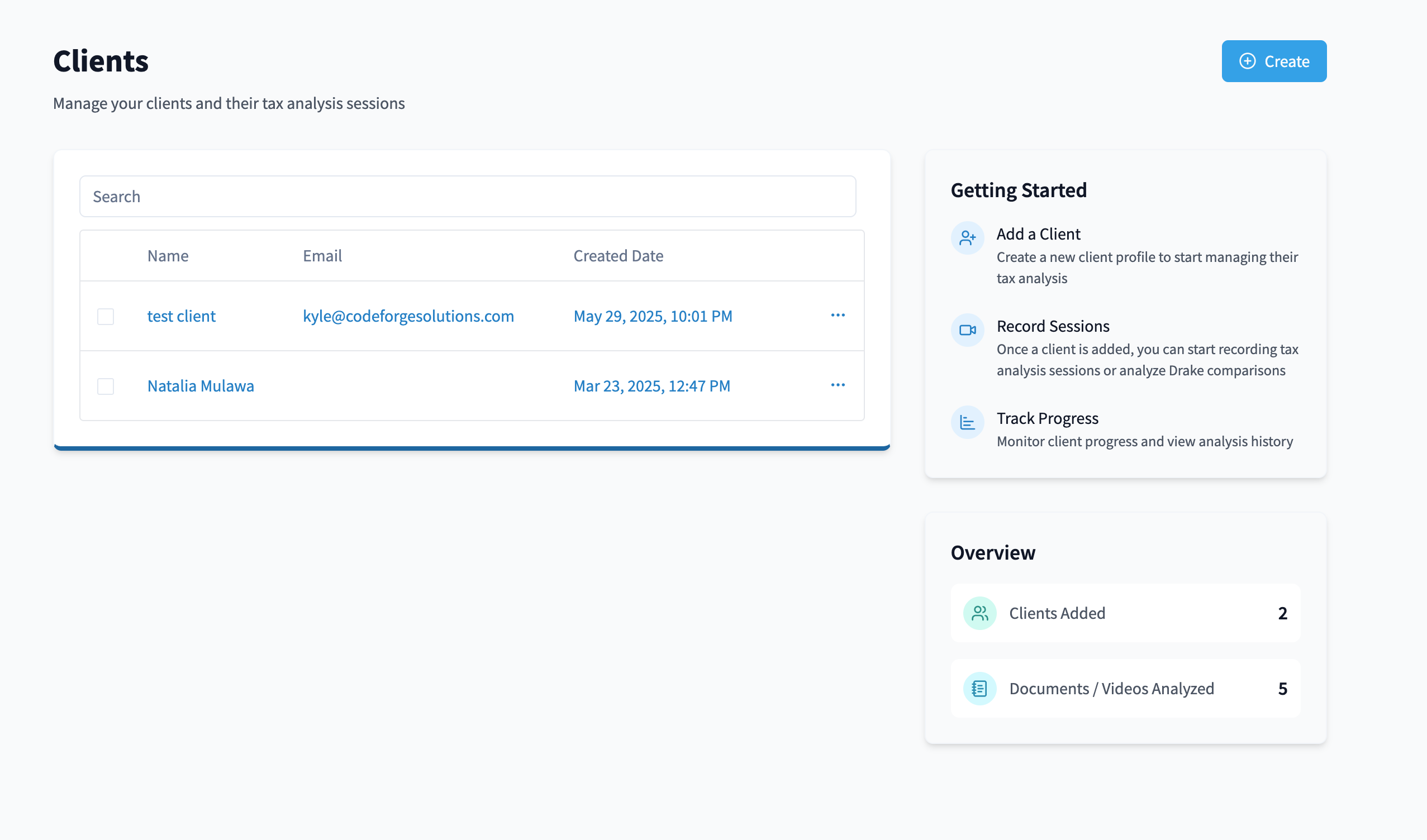Click the plus-circle icon inside Create button
This screenshot has width=1427, height=840.
click(1247, 61)
